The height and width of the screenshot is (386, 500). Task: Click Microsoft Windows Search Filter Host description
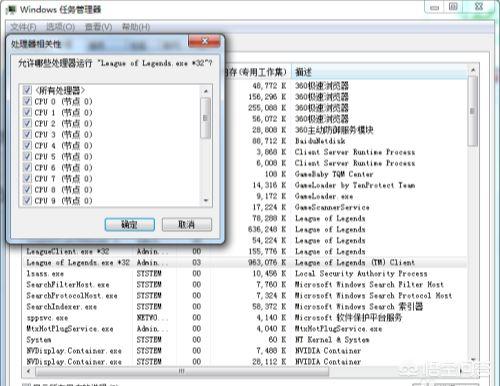click(x=369, y=284)
